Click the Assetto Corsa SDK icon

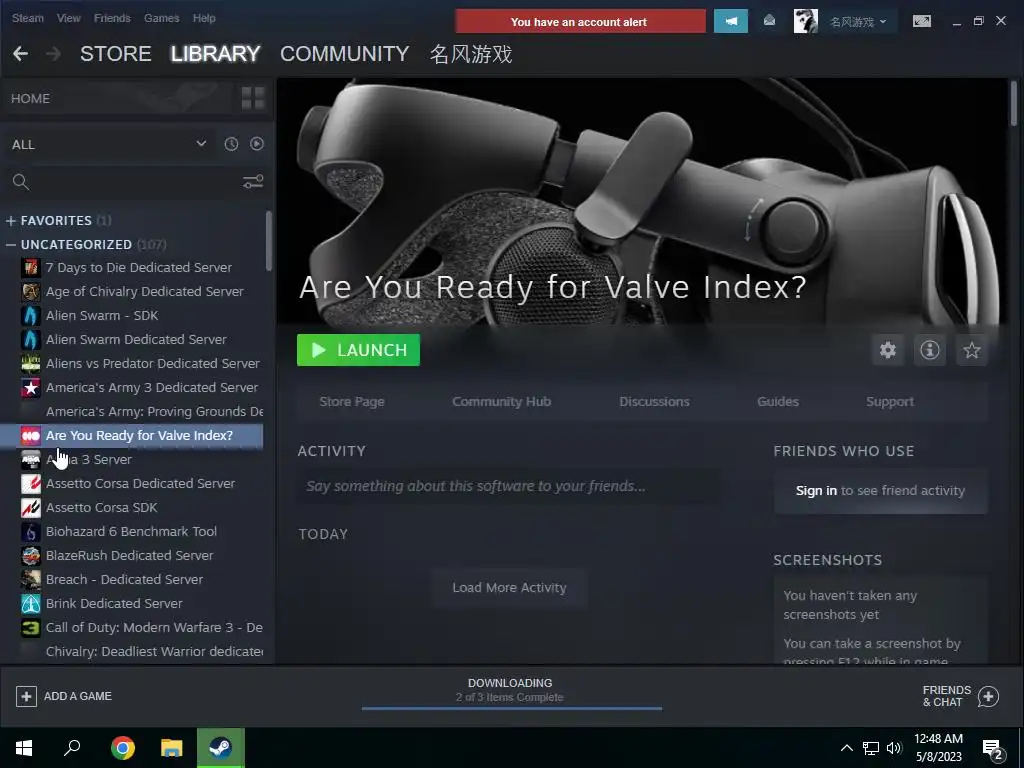(31, 507)
